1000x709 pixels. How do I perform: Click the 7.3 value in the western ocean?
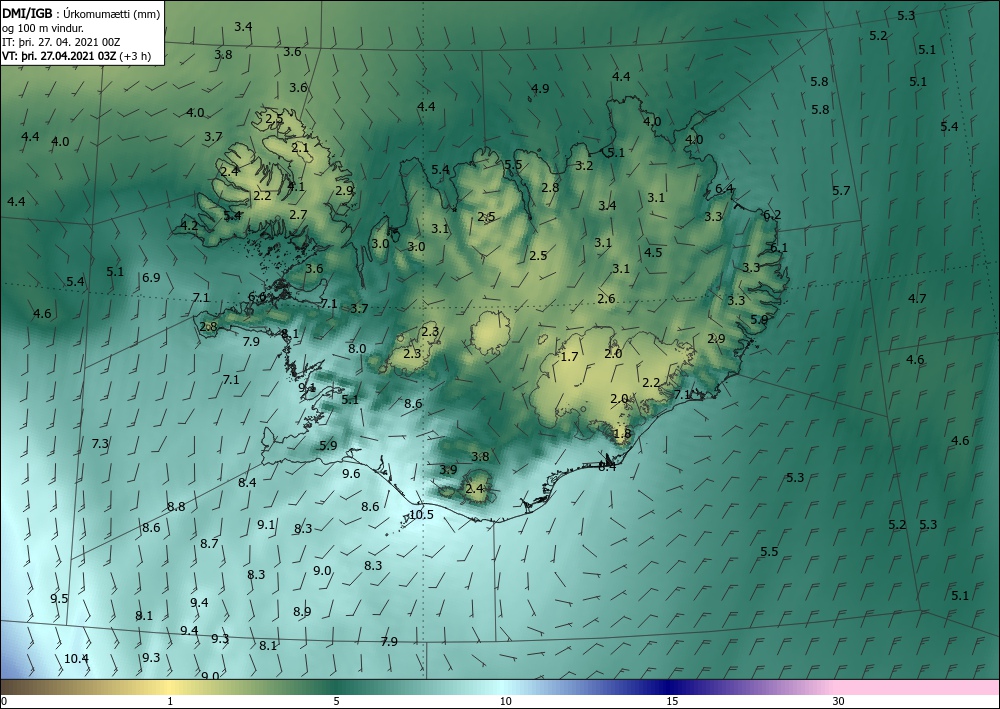(x=100, y=444)
